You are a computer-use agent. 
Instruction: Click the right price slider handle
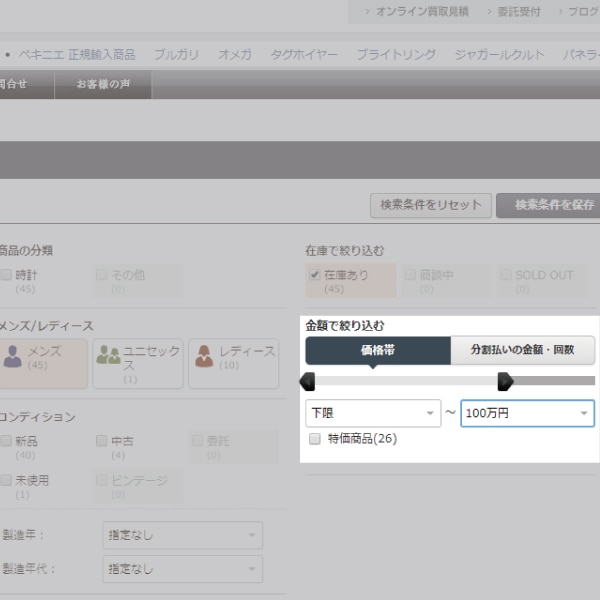coord(505,381)
